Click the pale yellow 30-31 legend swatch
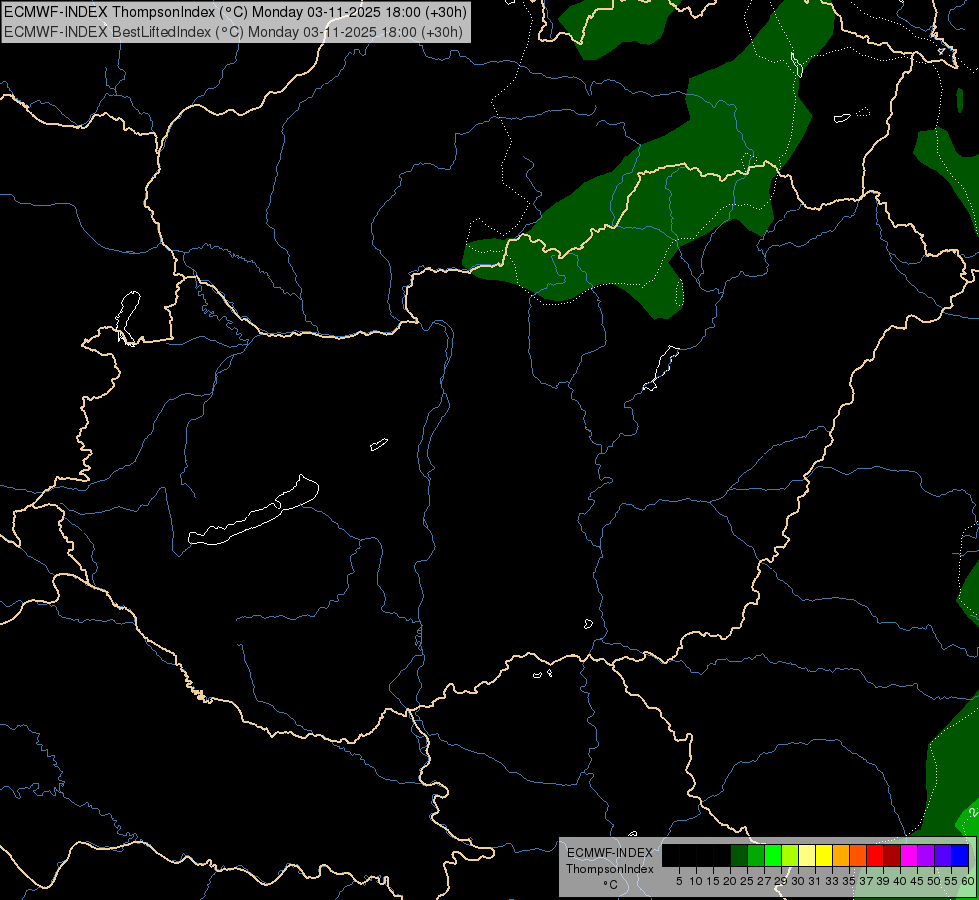The height and width of the screenshot is (900, 979). pos(807,855)
